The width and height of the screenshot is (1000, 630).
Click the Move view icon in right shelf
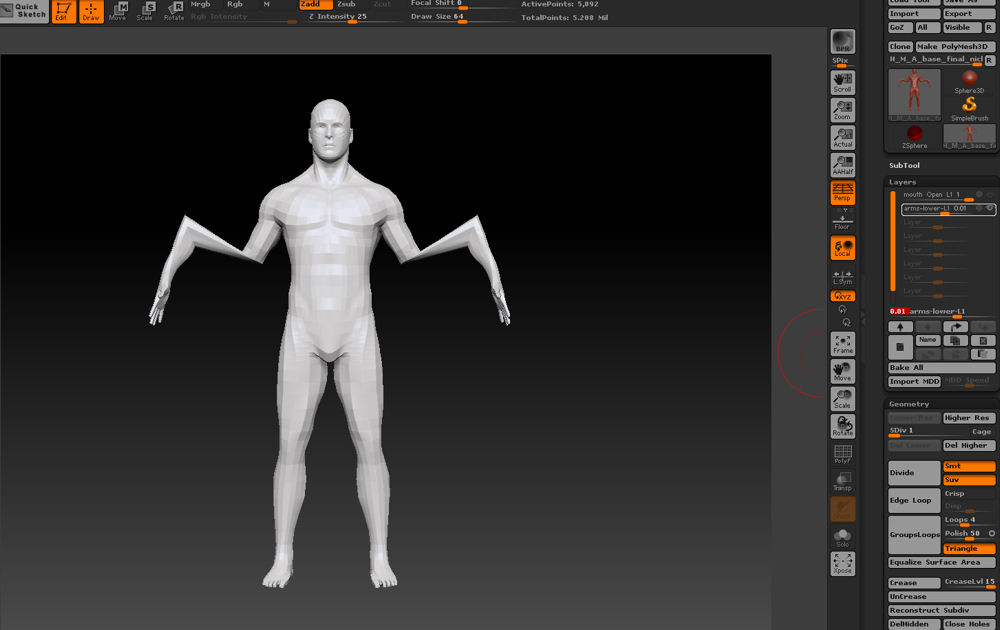pos(842,371)
